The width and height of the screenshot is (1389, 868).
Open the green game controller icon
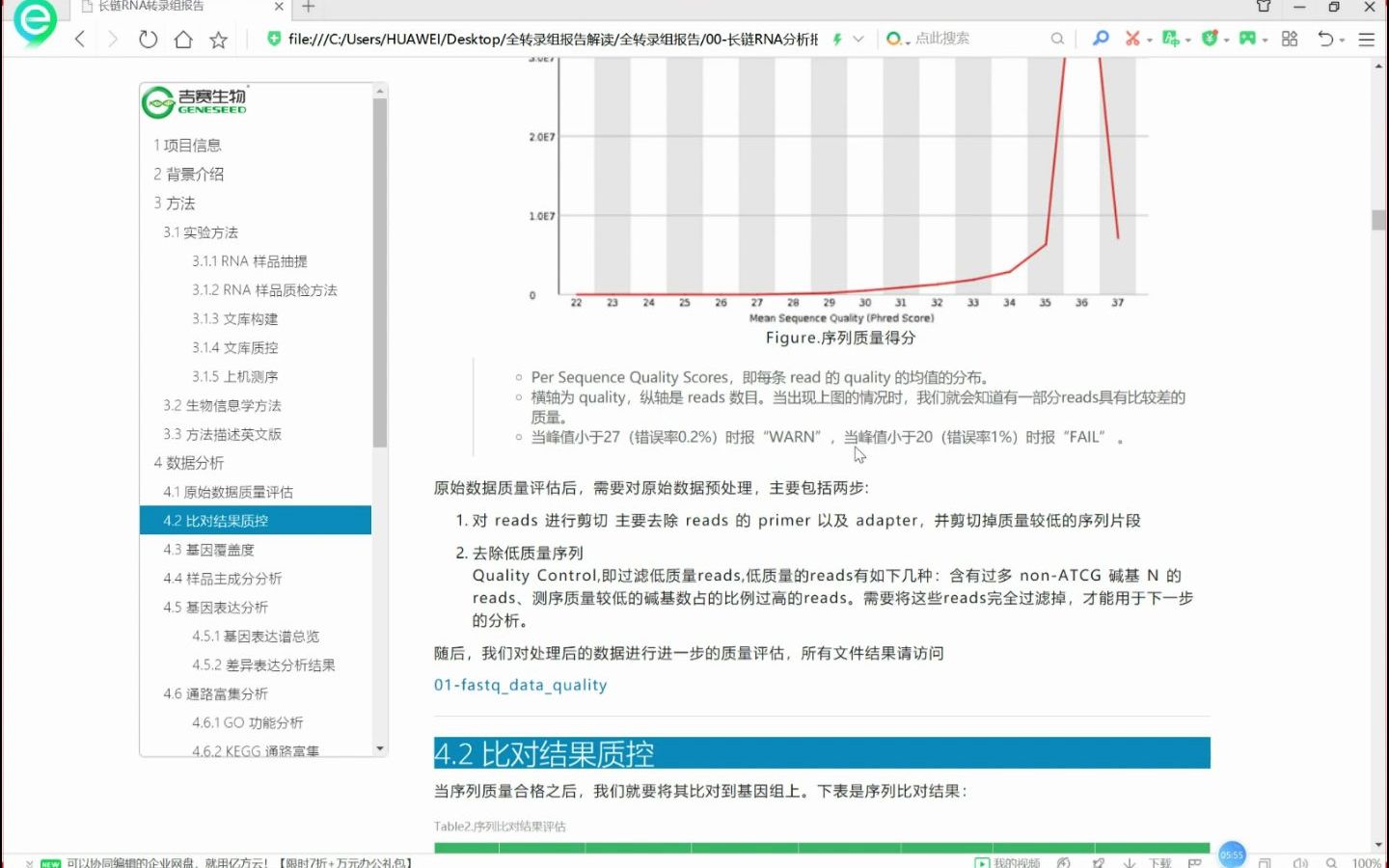pyautogui.click(x=1248, y=39)
